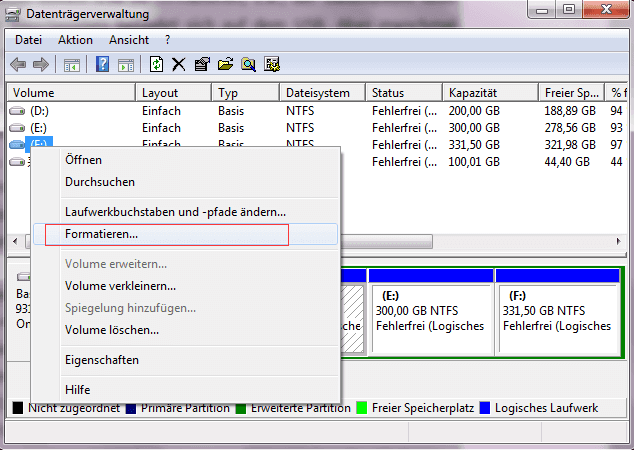Viewport: 634px width, 450px height.
Task: Sort by the Dateisystem column header
Action: 323,93
